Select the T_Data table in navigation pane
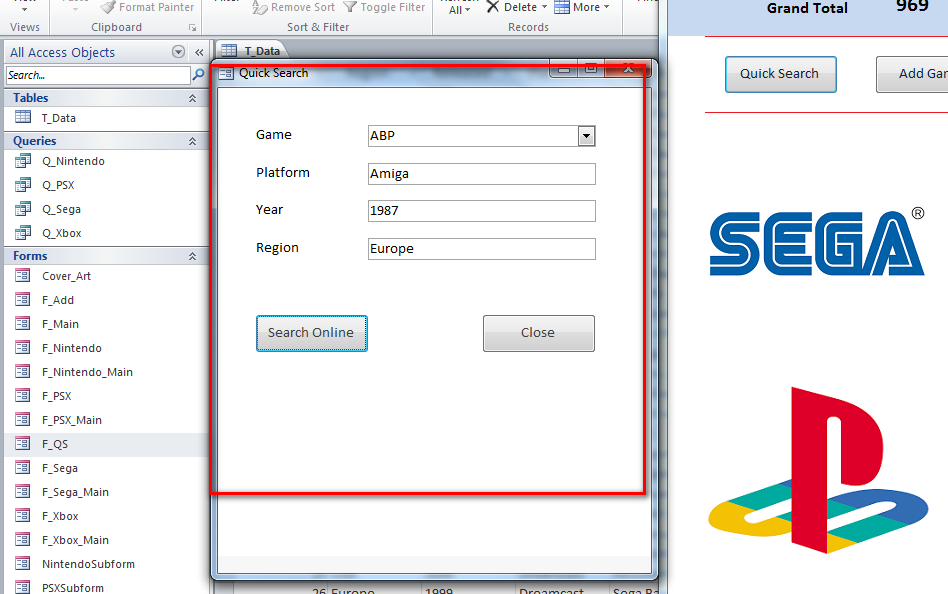The image size is (948, 594). (x=106, y=118)
